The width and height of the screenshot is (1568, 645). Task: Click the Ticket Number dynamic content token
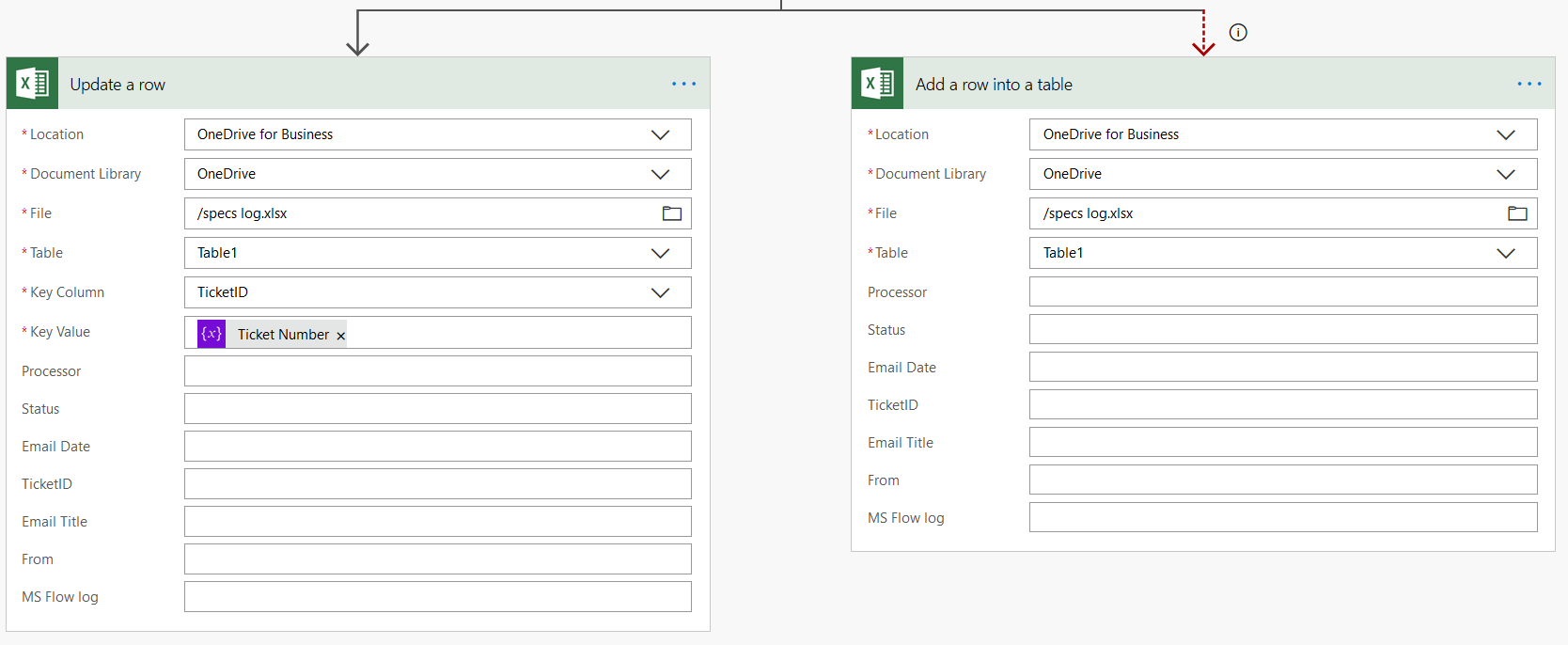point(272,334)
